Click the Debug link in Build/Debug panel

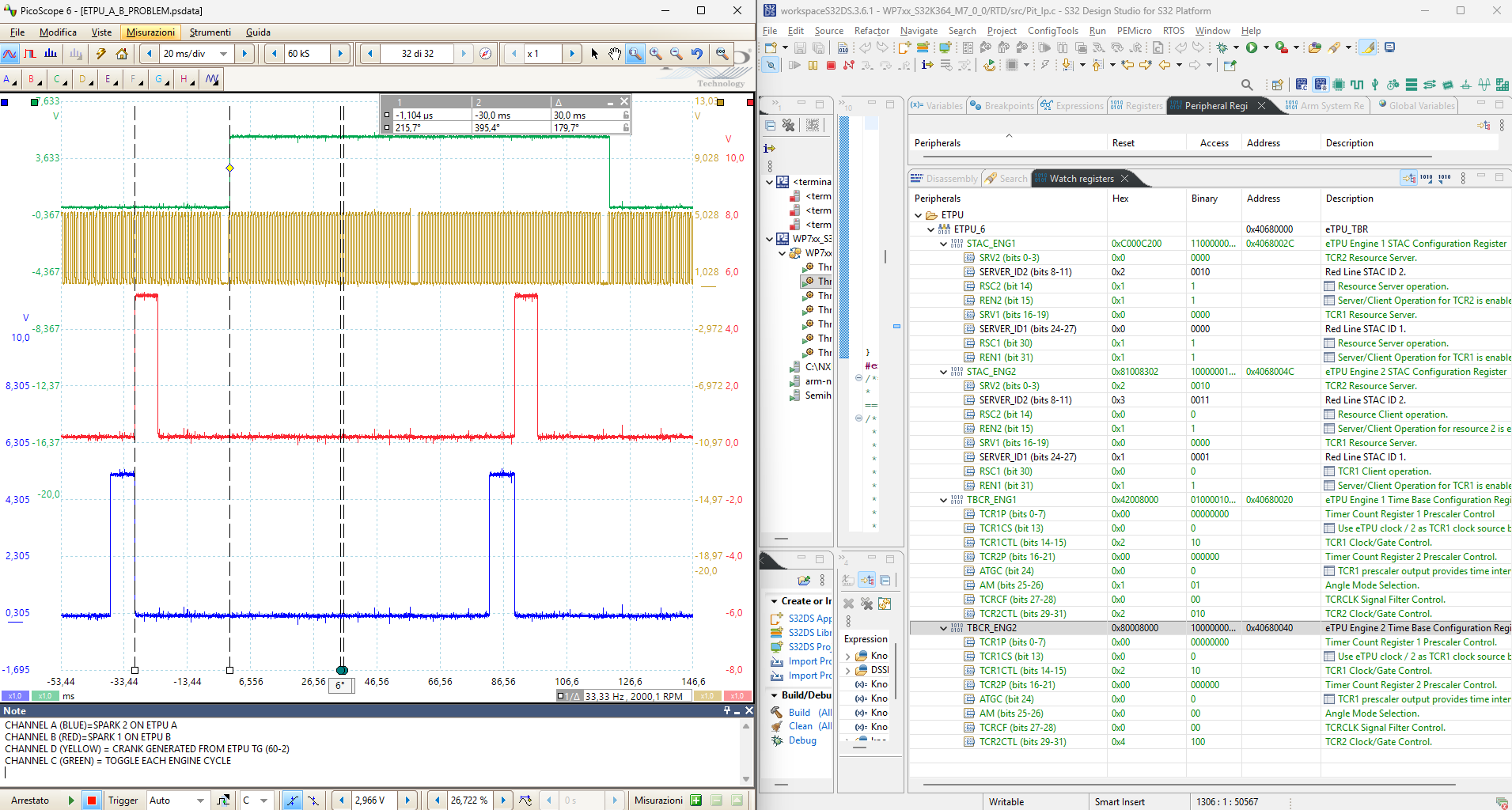802,740
